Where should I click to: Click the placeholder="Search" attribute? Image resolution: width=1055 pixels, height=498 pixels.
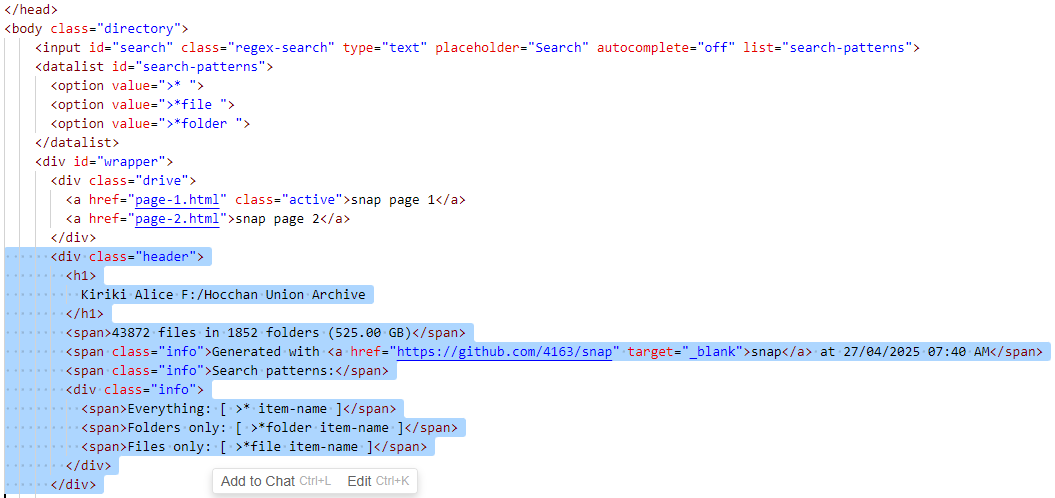point(511,48)
